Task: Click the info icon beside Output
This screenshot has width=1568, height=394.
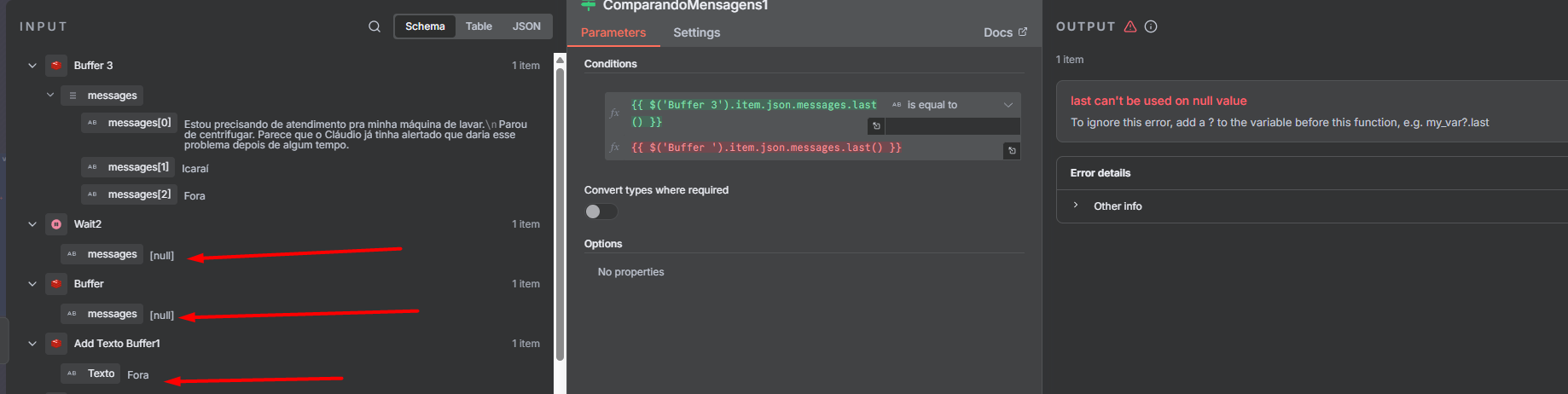Action: pos(1151,26)
